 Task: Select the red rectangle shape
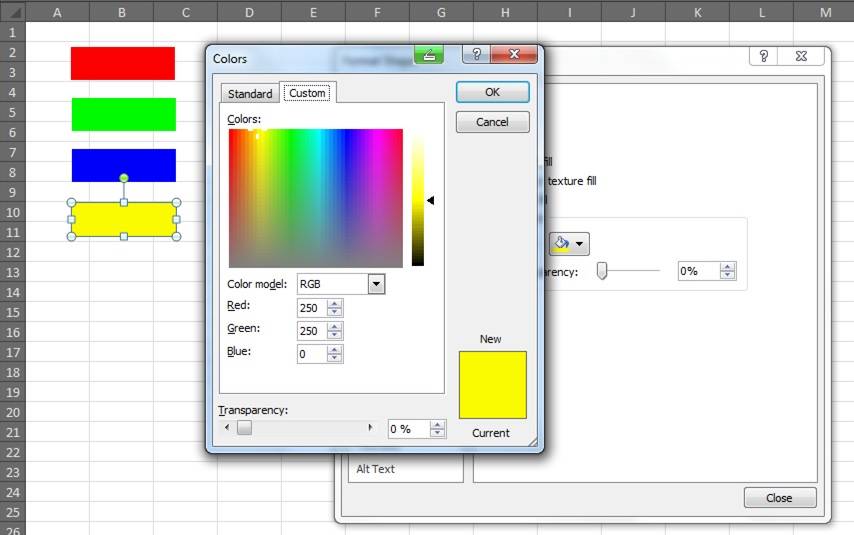[x=123, y=63]
